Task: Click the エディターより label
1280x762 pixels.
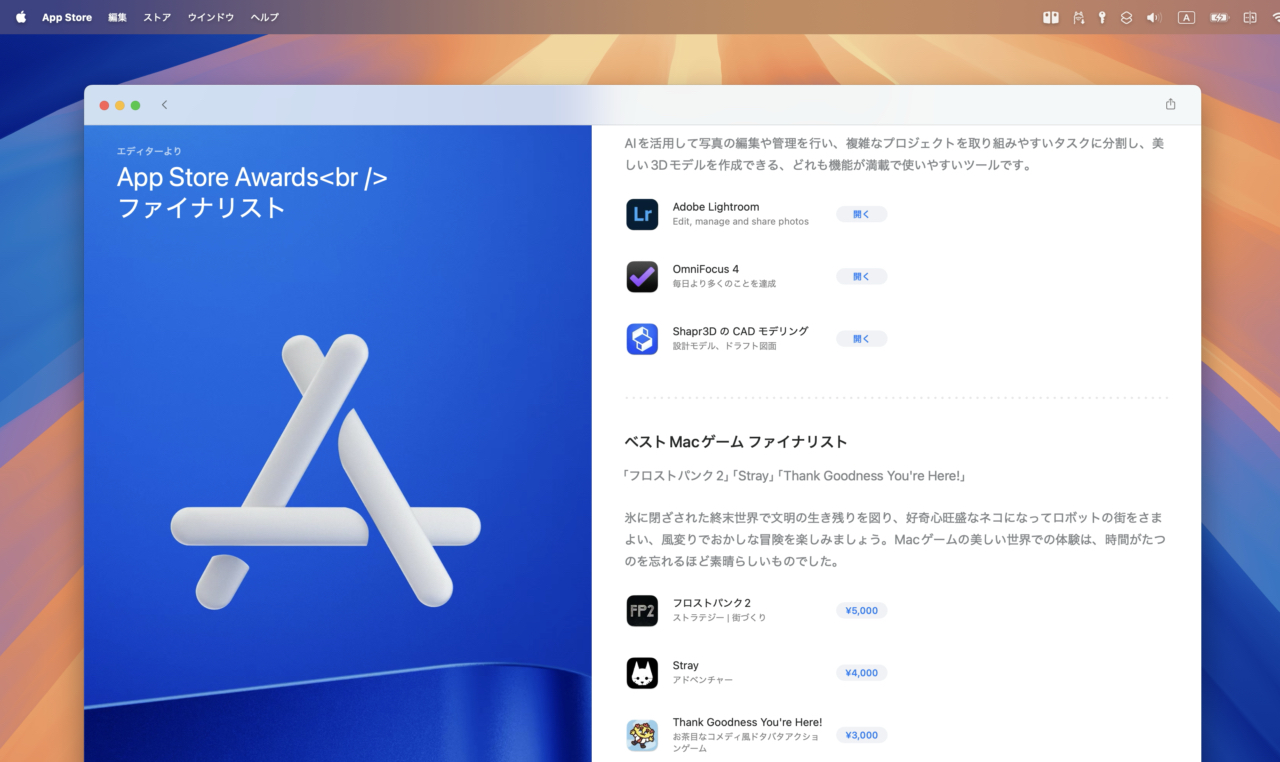Action: click(x=149, y=151)
